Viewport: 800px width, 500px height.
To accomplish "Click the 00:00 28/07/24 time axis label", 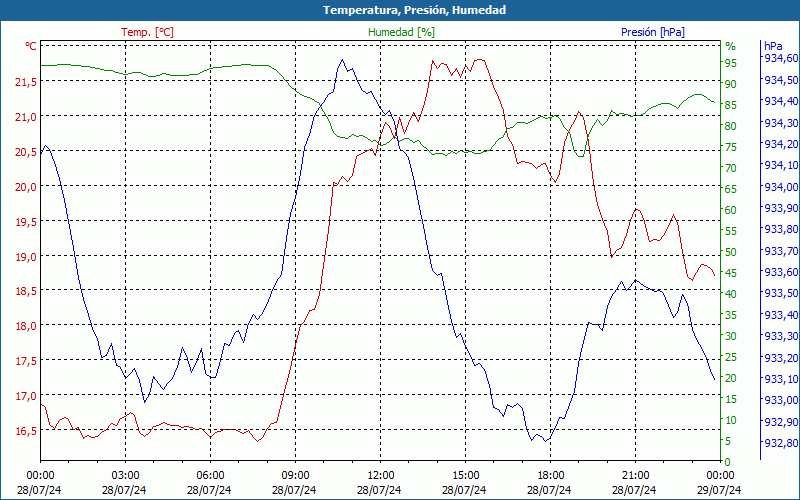I will 40,483.
